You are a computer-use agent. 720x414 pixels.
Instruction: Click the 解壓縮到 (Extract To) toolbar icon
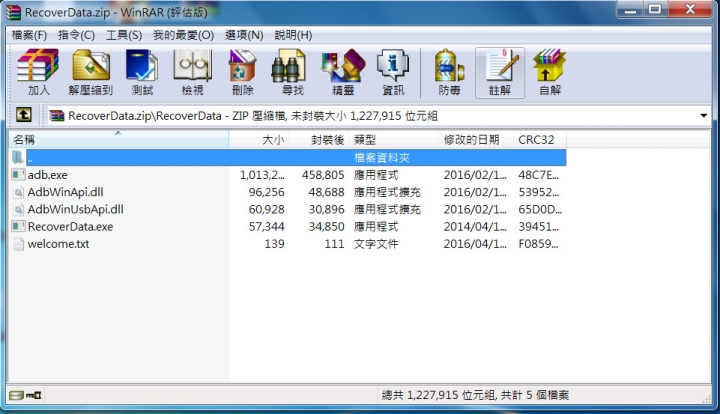coord(91,65)
